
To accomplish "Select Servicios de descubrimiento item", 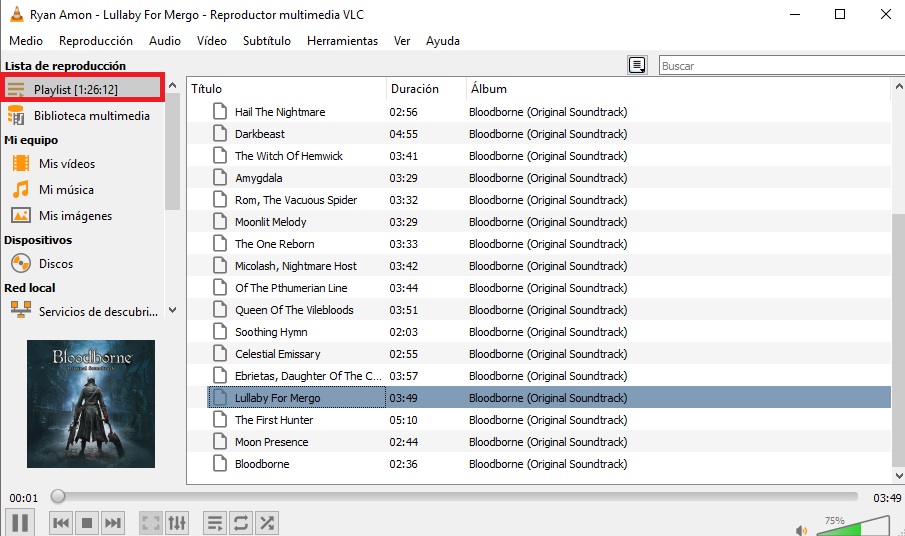I will coord(83,312).
